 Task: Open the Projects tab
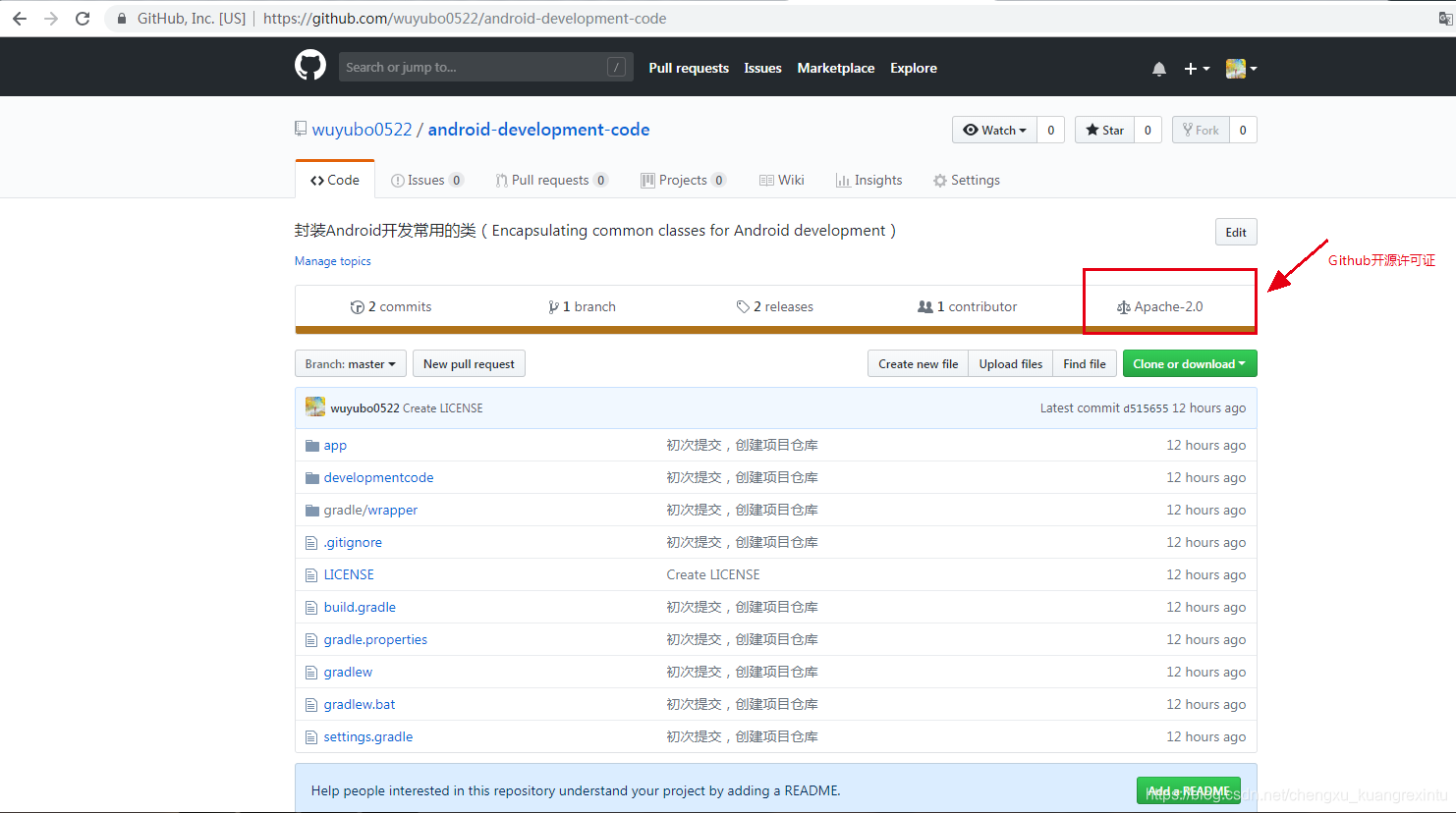683,180
